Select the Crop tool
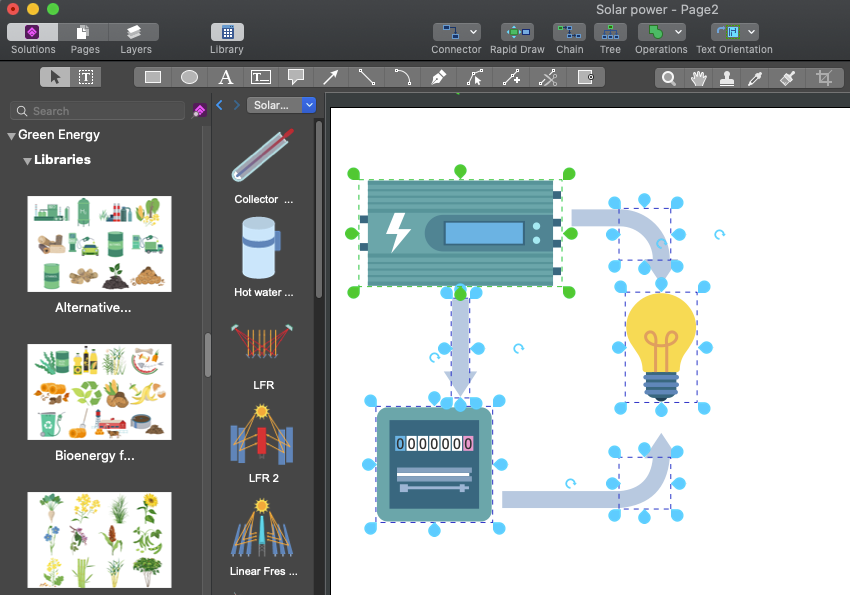The height and width of the screenshot is (595, 850). point(823,77)
